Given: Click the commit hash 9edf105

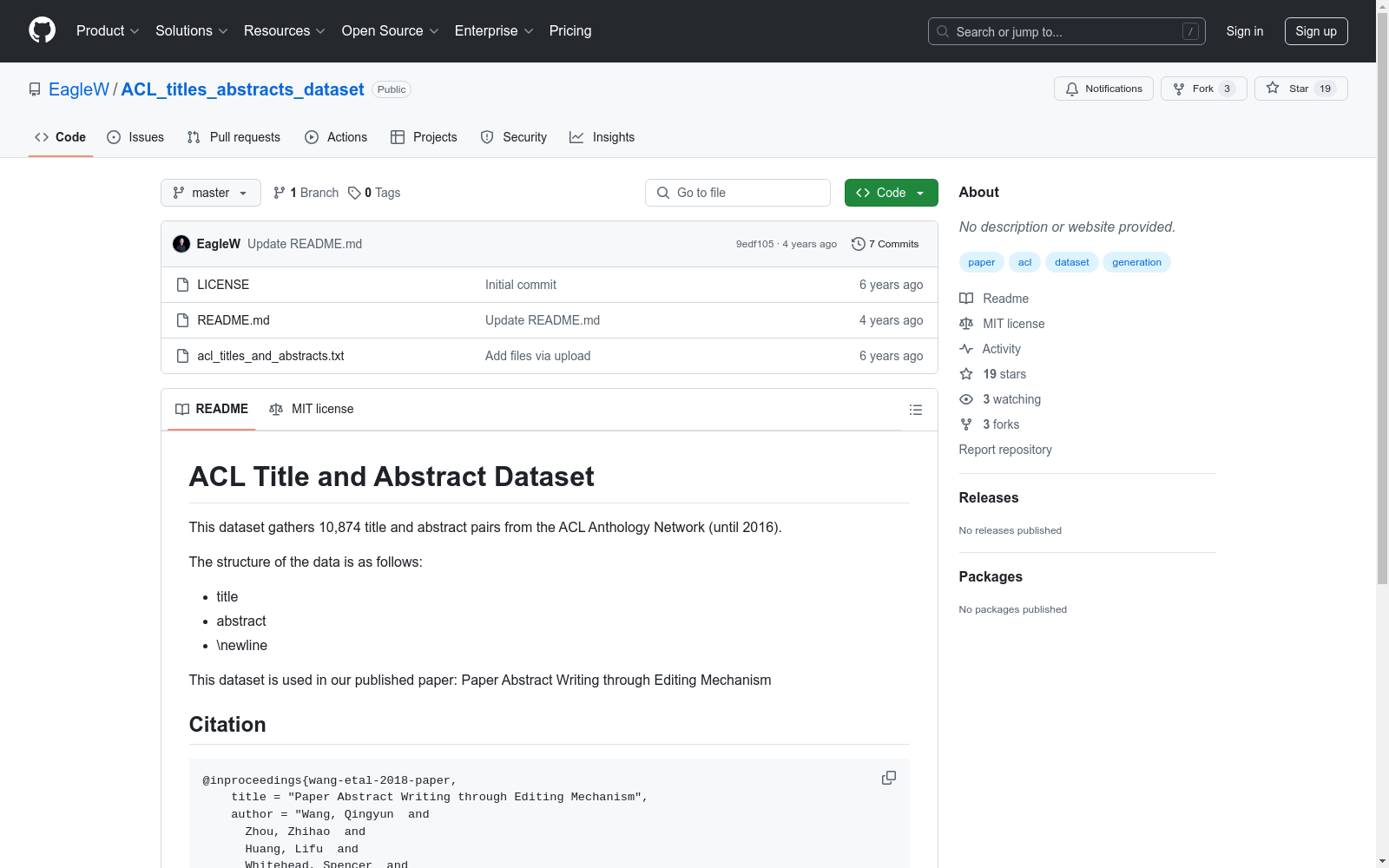Looking at the screenshot, I should pos(754,244).
